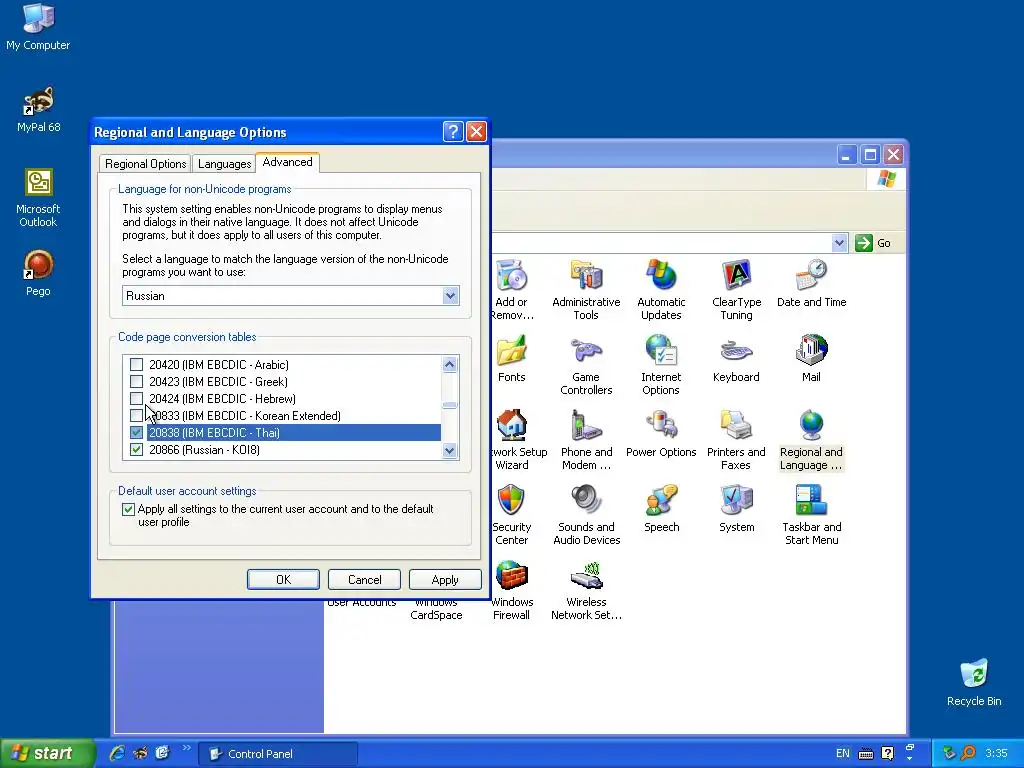Open the Mail applet
This screenshot has width=1024, height=768.
click(x=811, y=359)
